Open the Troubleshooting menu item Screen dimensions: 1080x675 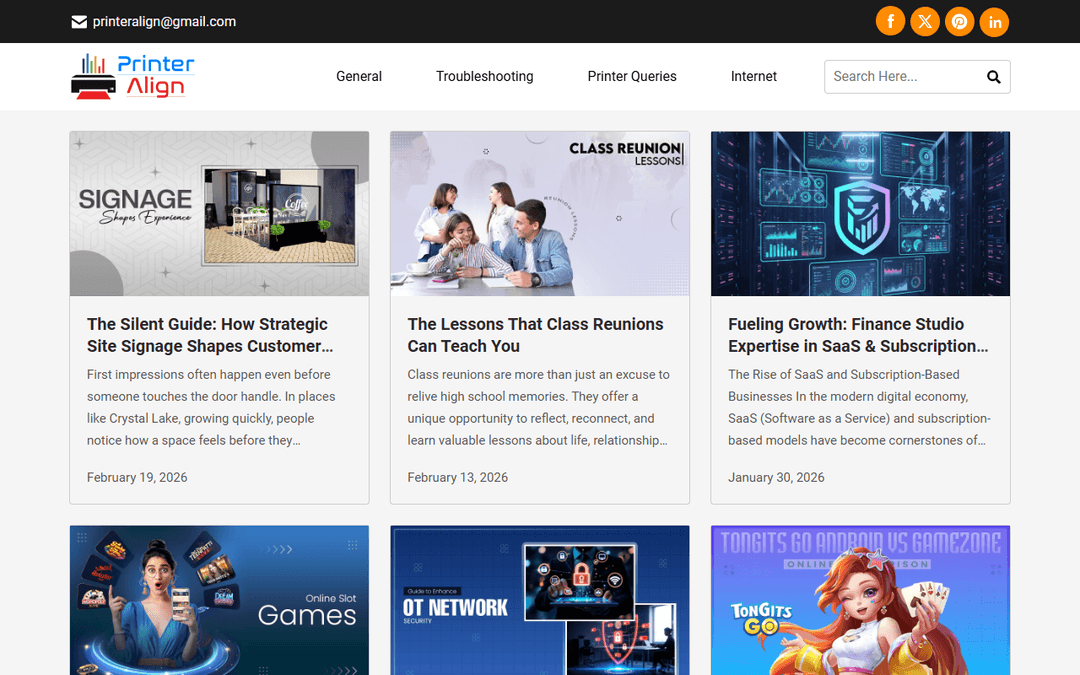(484, 76)
